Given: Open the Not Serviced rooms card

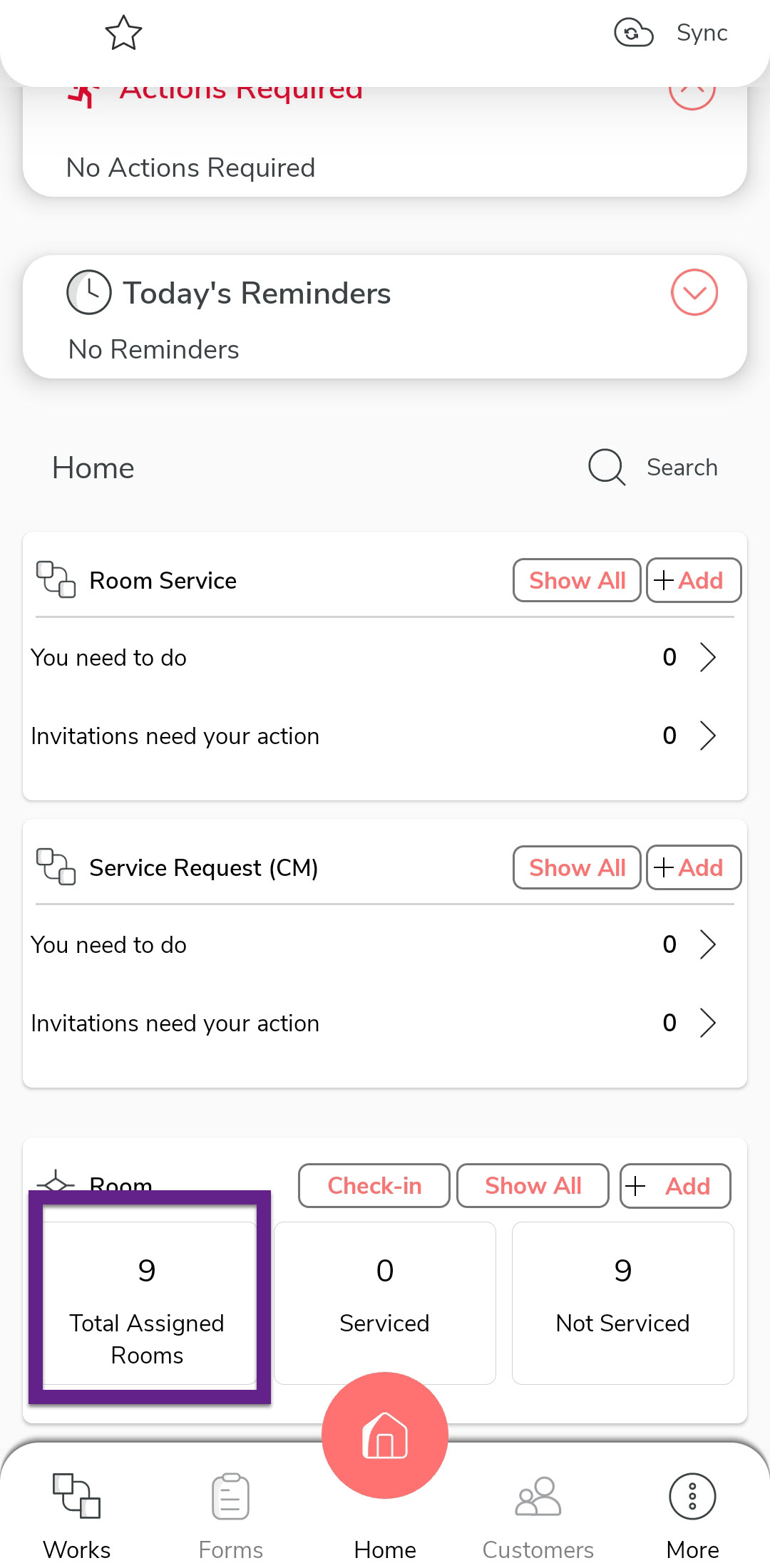Looking at the screenshot, I should pyautogui.click(x=622, y=1303).
